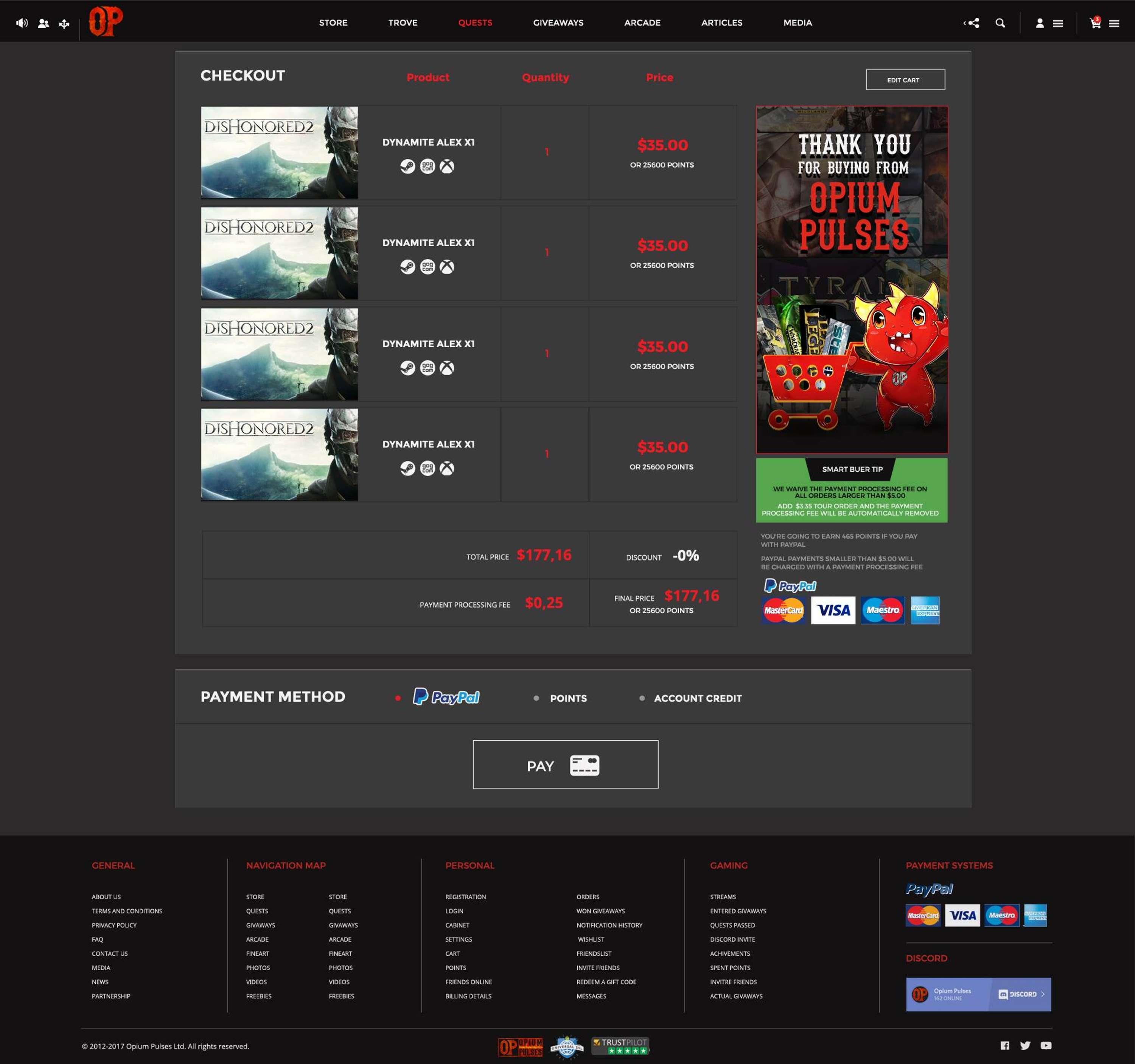The image size is (1135, 1064).
Task: Open the share icon in header
Action: [x=972, y=23]
